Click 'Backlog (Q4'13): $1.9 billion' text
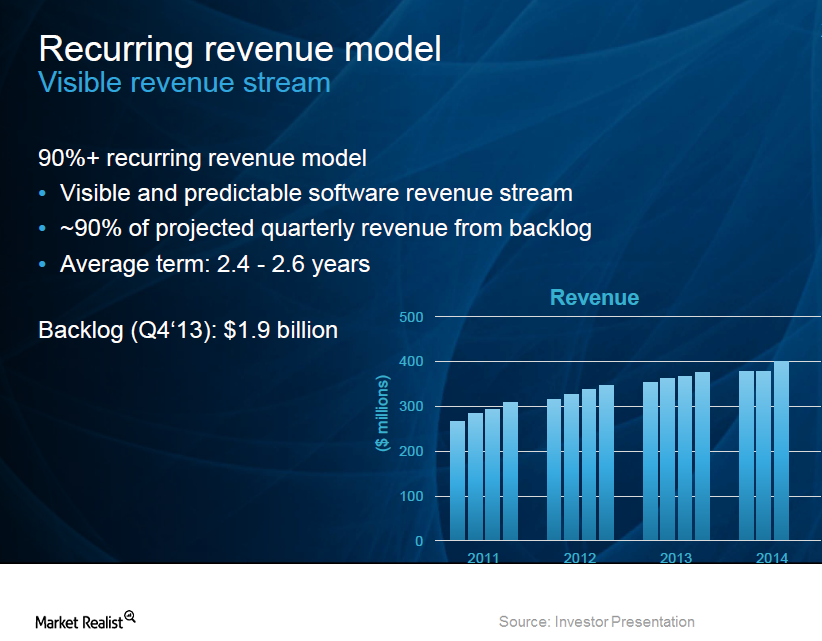The image size is (822, 641). pyautogui.click(x=188, y=331)
